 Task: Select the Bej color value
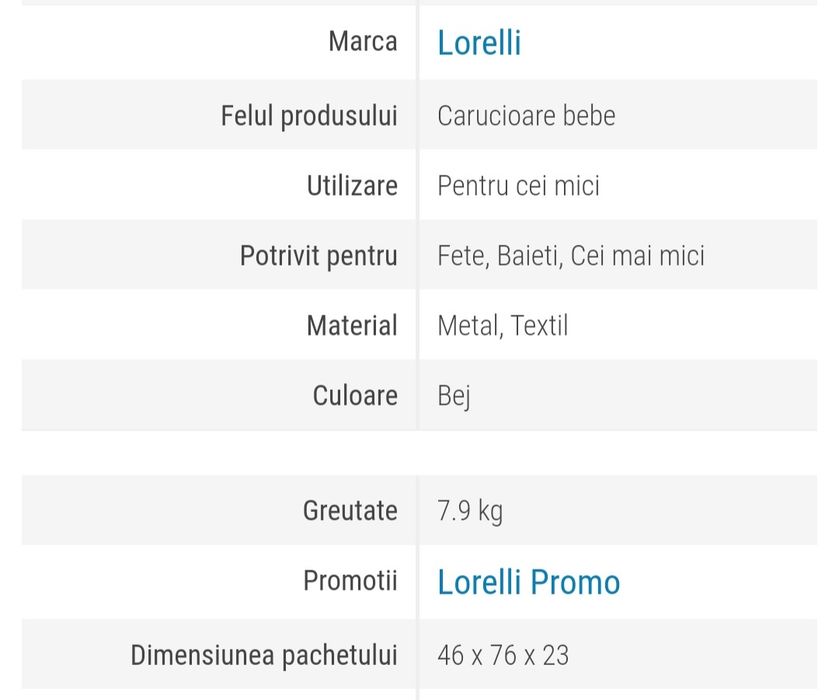tap(453, 396)
